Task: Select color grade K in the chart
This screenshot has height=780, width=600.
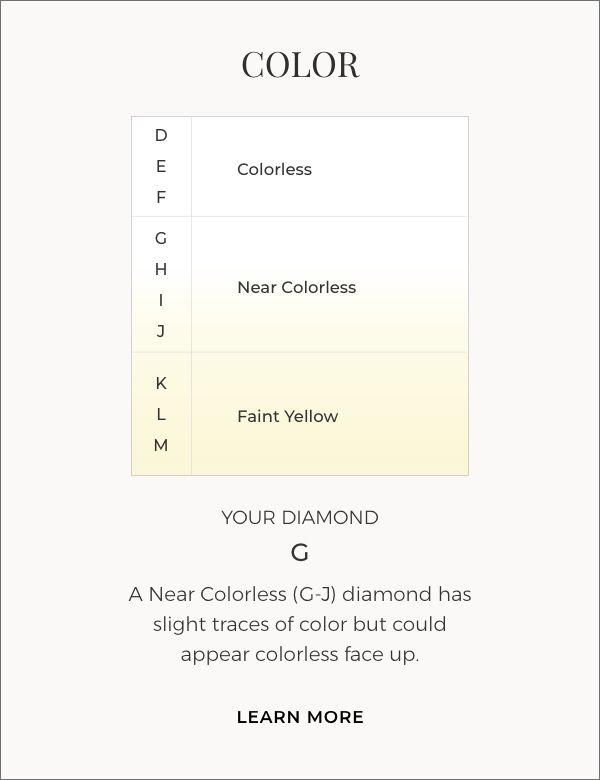Action: pyautogui.click(x=161, y=383)
